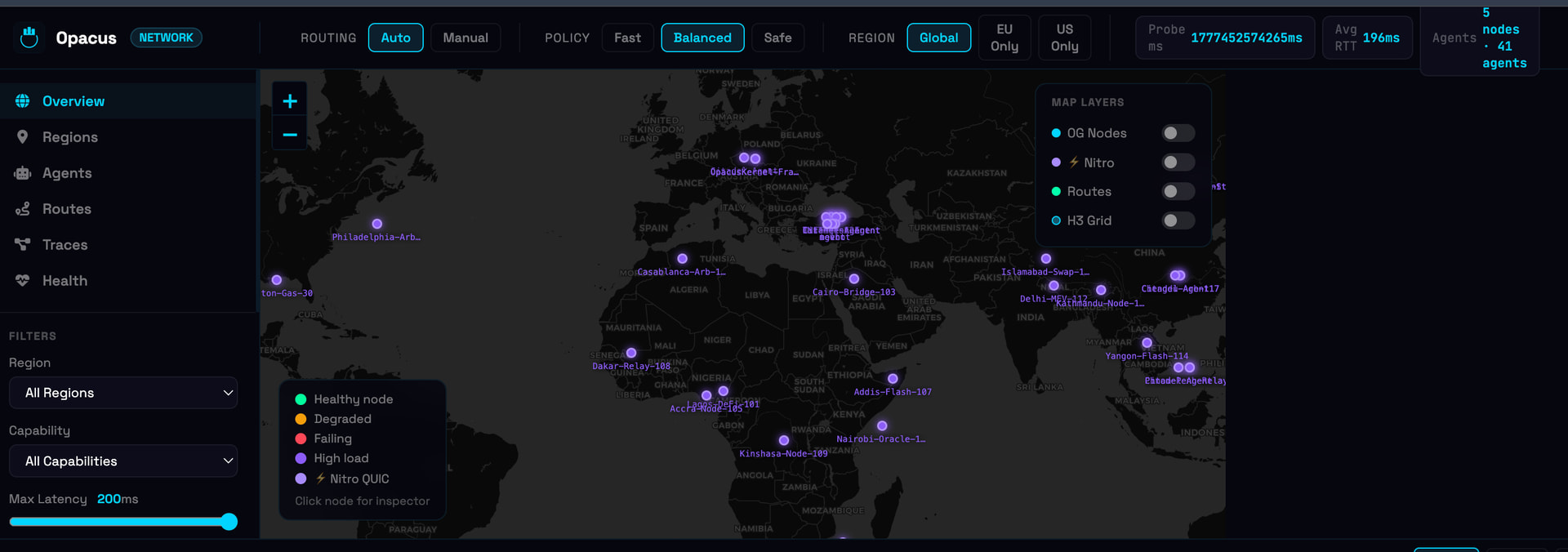1568x552 pixels.
Task: Click the Regions pin icon in sidebar
Action: [23, 137]
